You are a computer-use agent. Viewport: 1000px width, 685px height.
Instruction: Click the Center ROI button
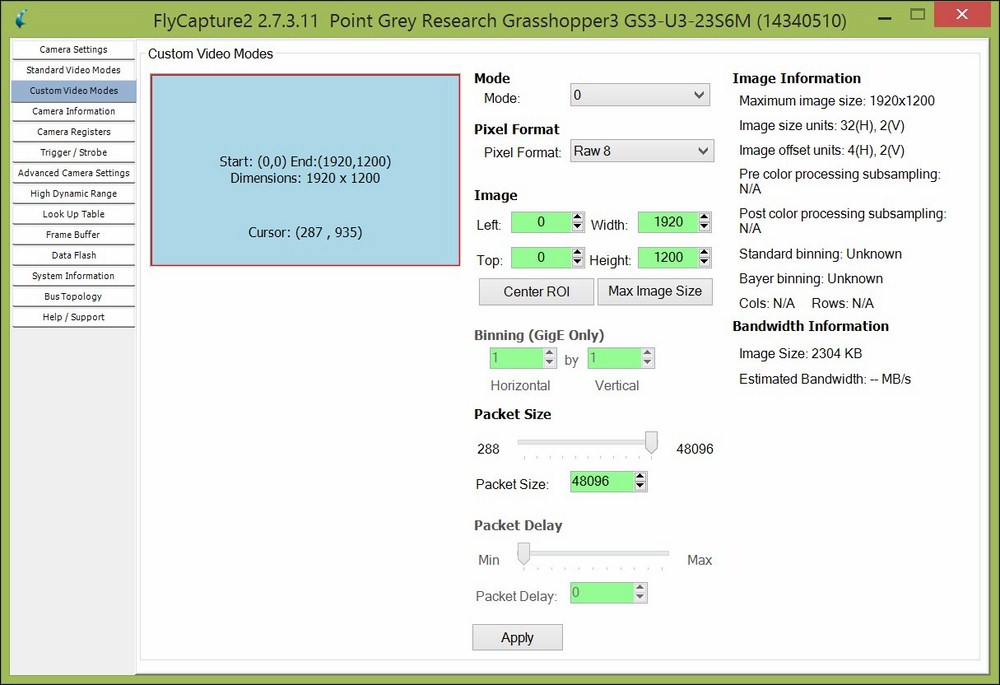tap(536, 291)
